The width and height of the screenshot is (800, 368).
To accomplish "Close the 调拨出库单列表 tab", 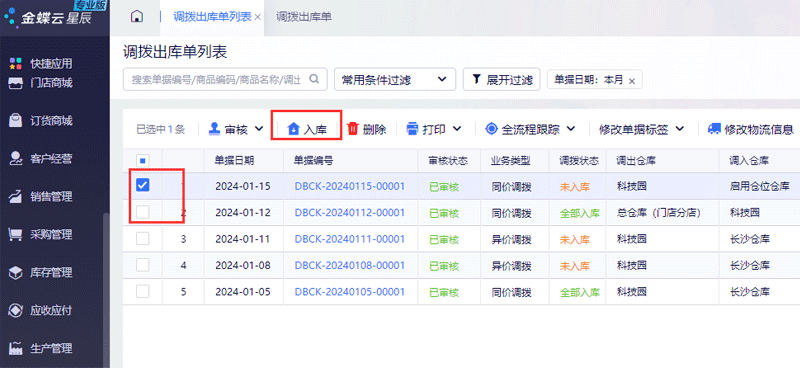I will pyautogui.click(x=258, y=17).
